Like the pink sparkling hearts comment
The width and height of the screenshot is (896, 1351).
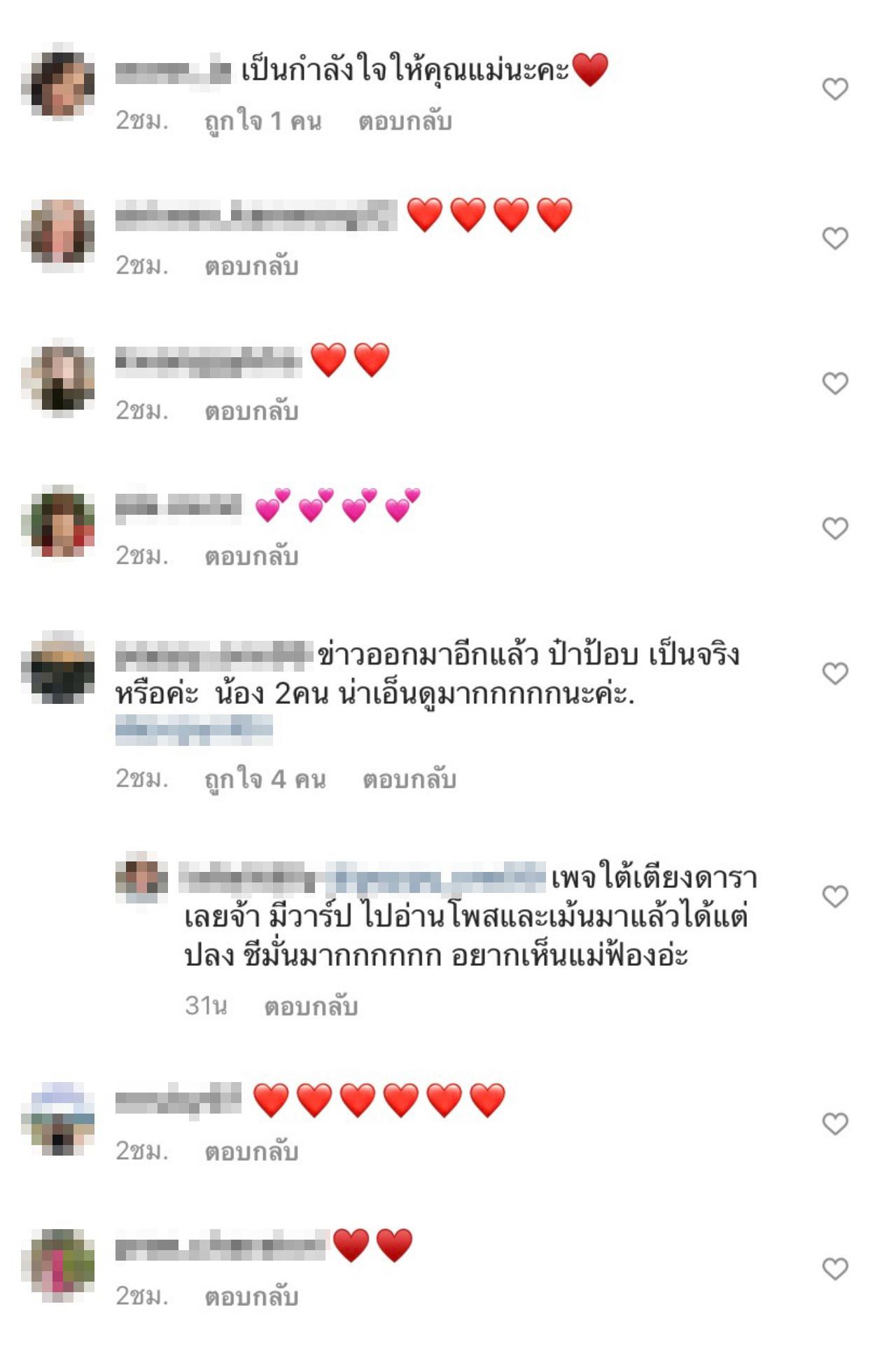834,528
